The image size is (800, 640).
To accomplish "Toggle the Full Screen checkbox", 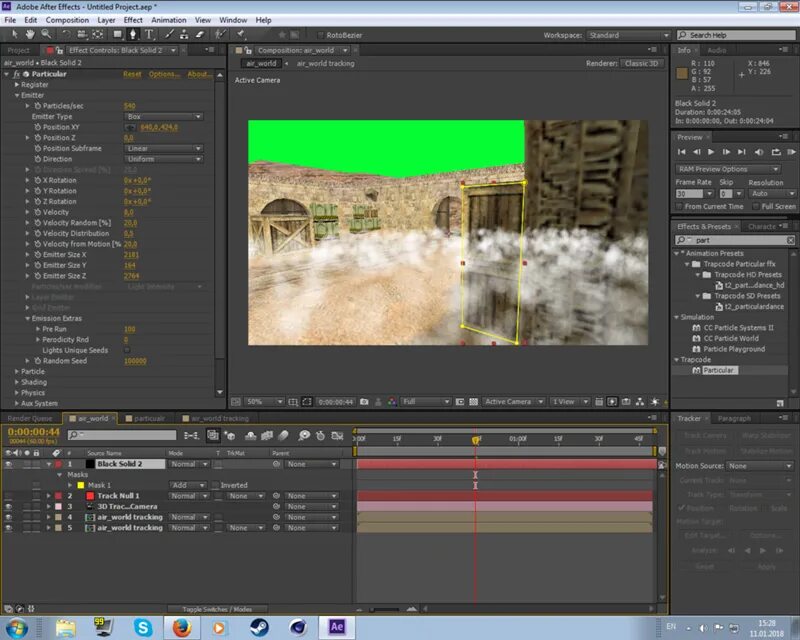I will click(x=756, y=206).
